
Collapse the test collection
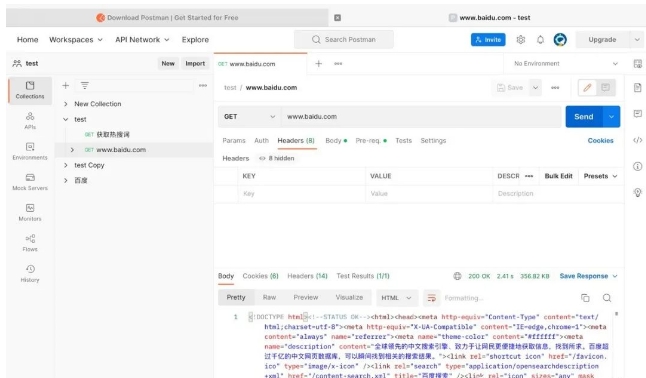pyautogui.click(x=66, y=119)
